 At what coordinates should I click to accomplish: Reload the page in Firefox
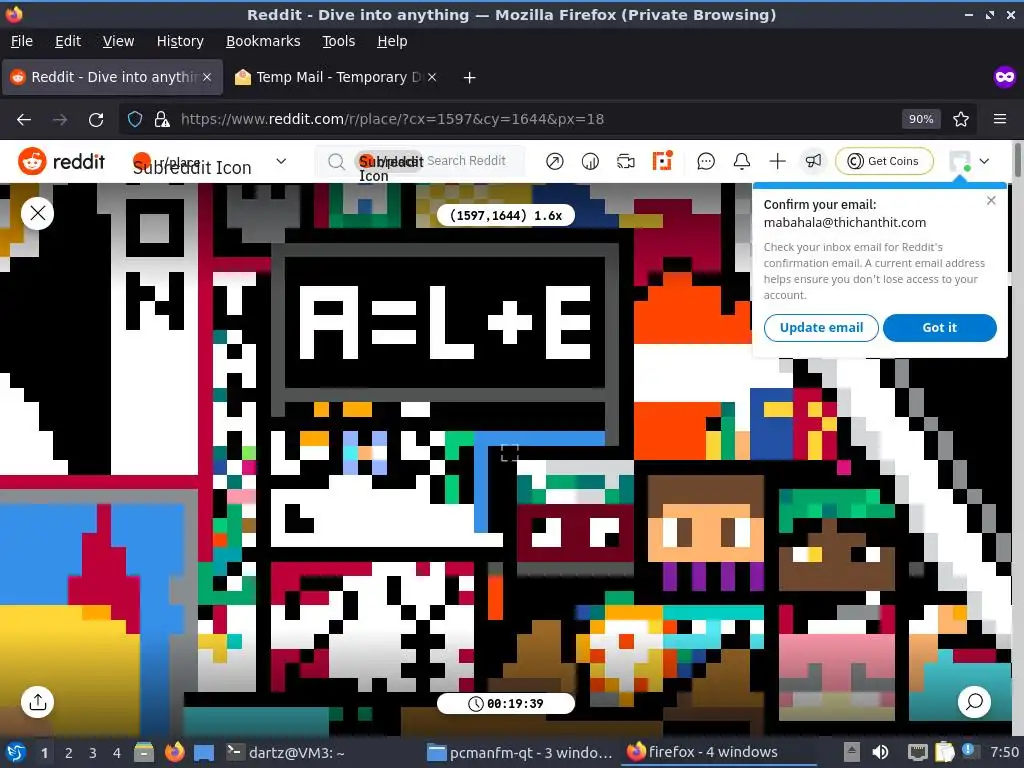[x=96, y=120]
